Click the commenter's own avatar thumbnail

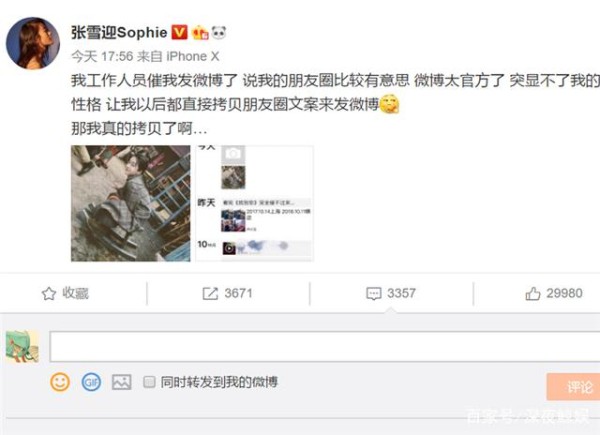[22, 347]
